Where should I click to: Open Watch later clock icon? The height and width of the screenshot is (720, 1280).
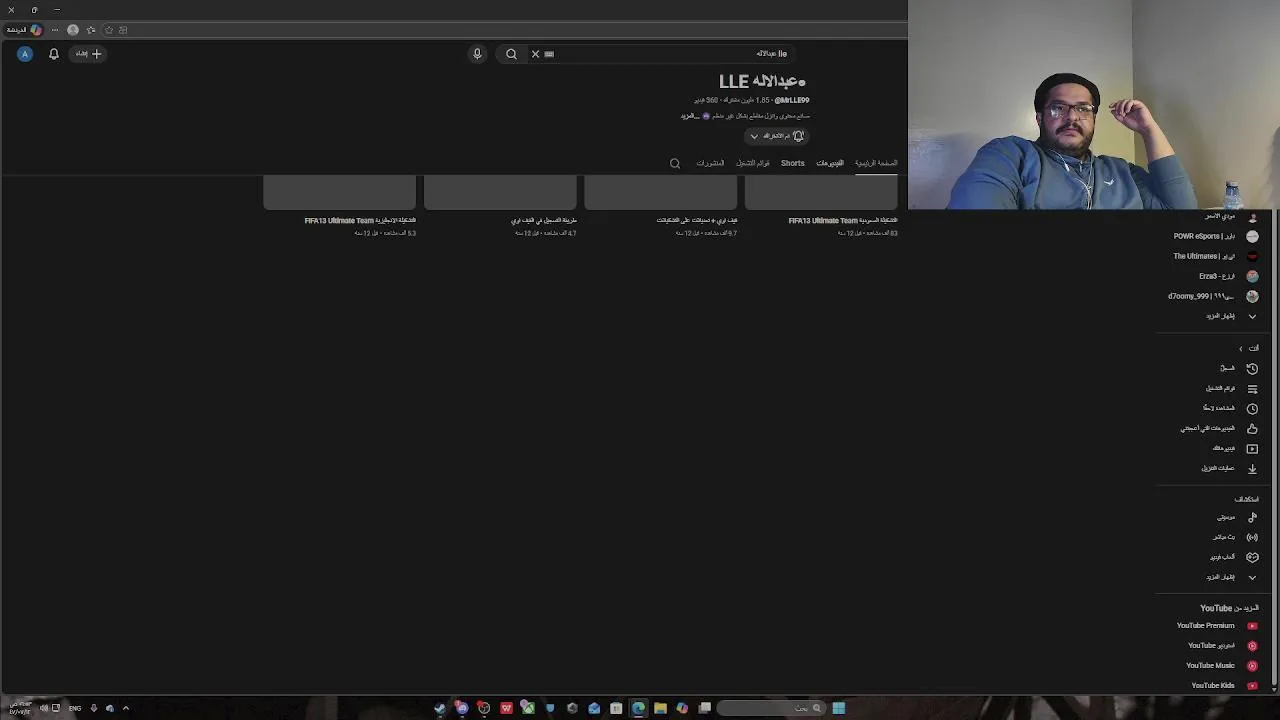point(1252,408)
